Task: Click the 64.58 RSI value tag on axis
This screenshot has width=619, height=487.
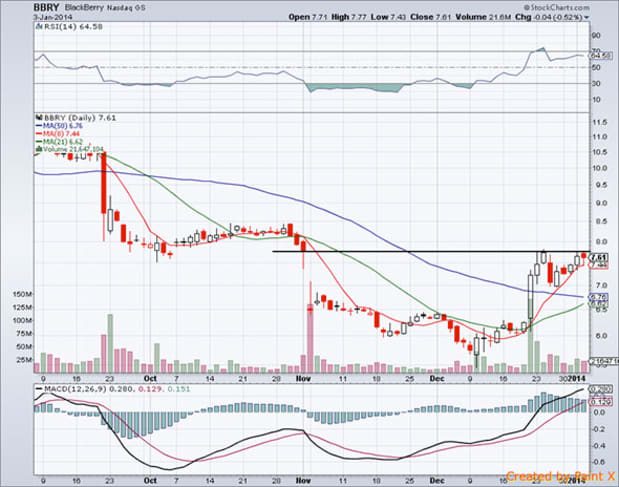Action: click(x=601, y=56)
